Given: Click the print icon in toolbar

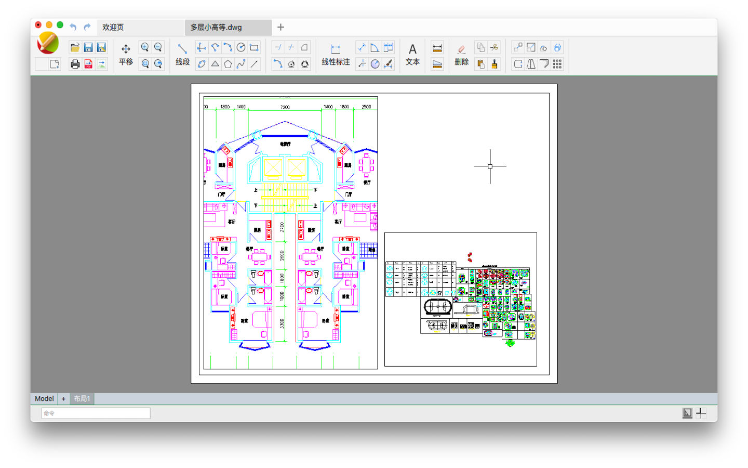Looking at the screenshot, I should coord(75,64).
